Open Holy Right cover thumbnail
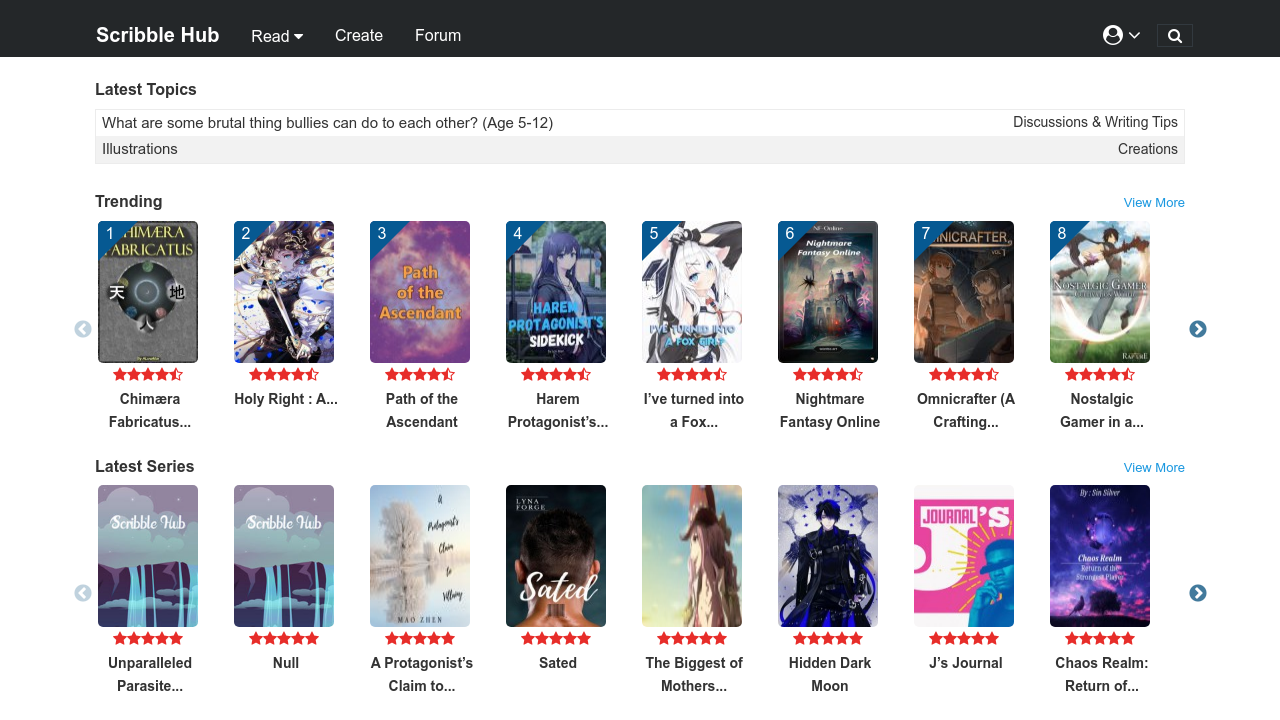Screen dimensions: 1280x720 [284, 292]
